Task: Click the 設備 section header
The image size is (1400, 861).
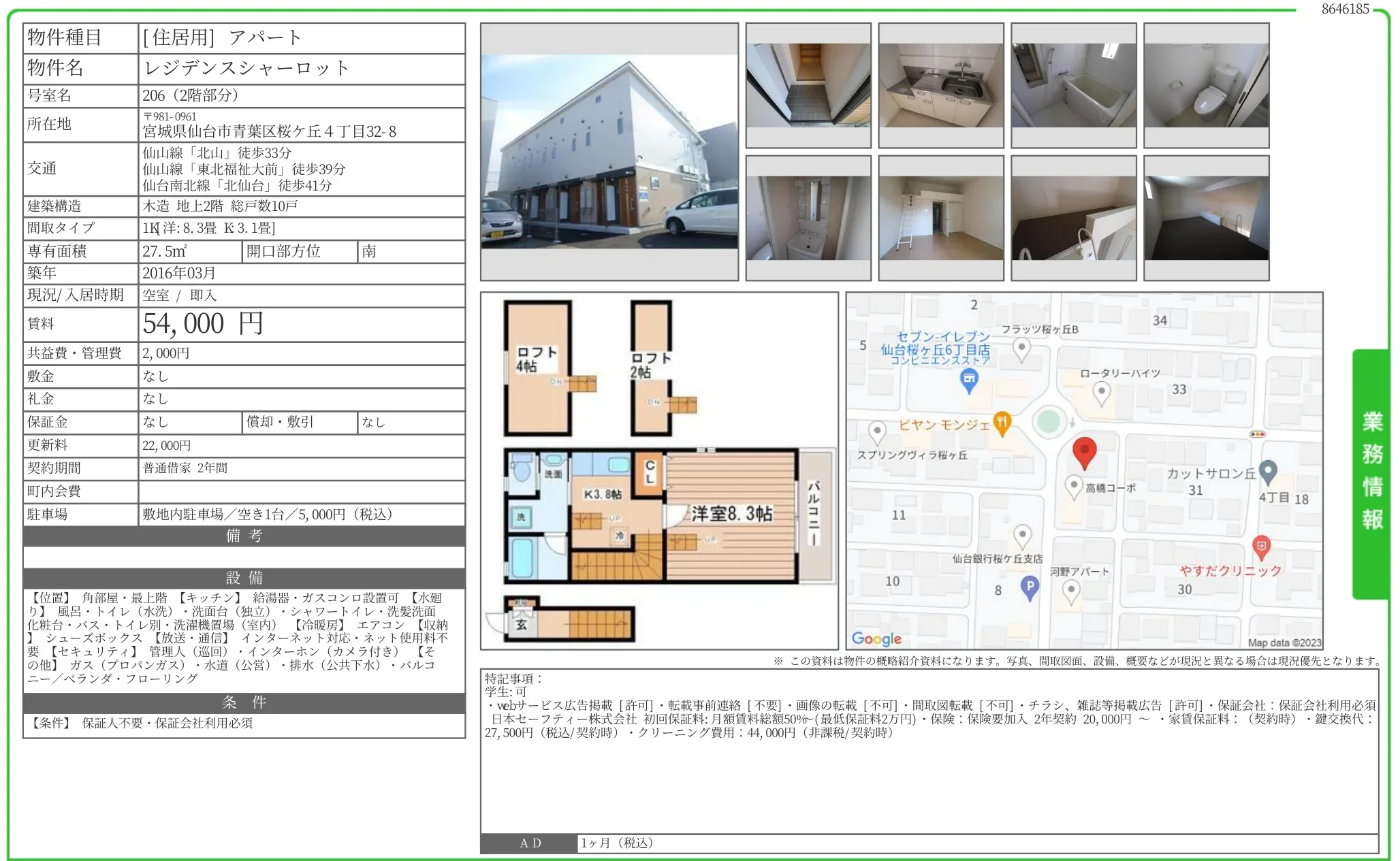Action: 244,578
